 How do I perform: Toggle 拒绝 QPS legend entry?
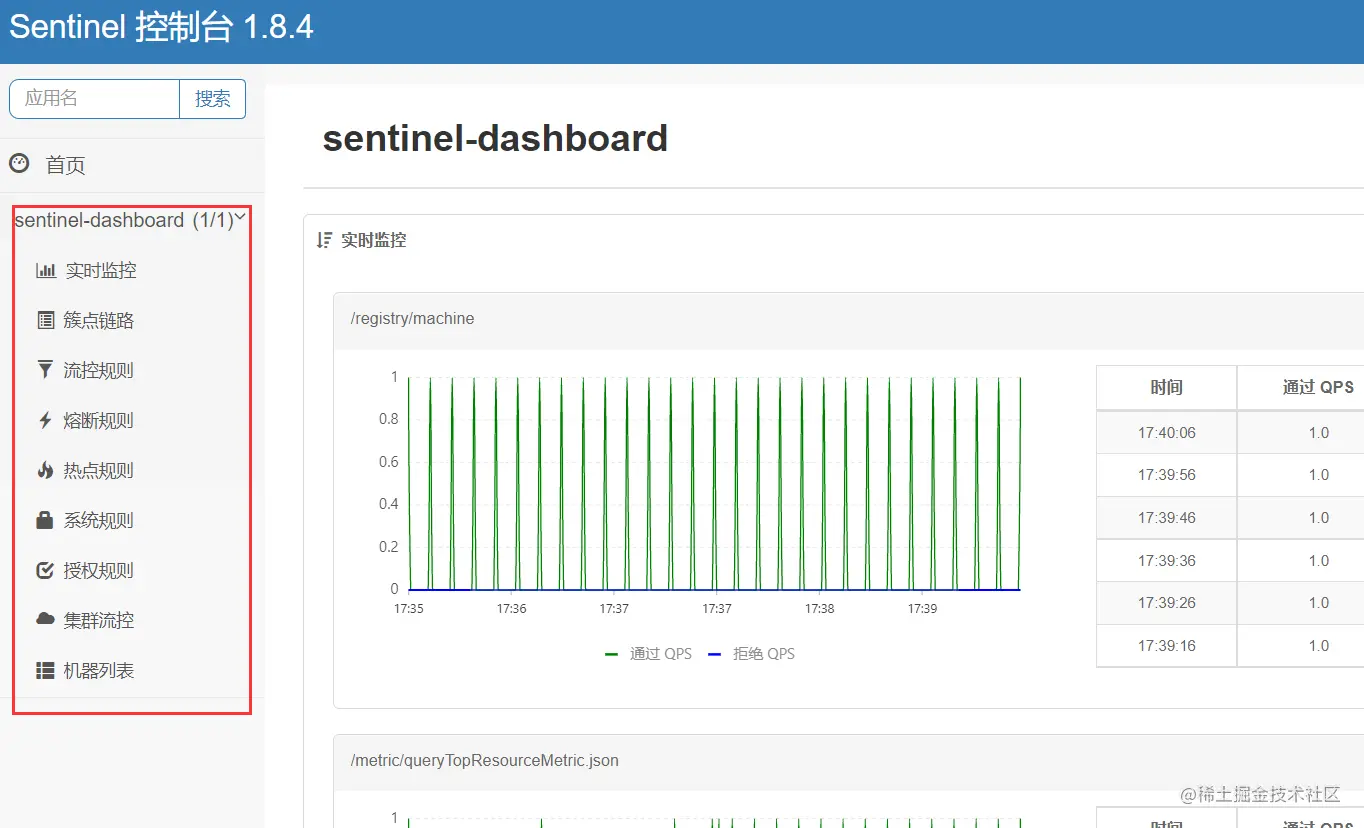751,654
